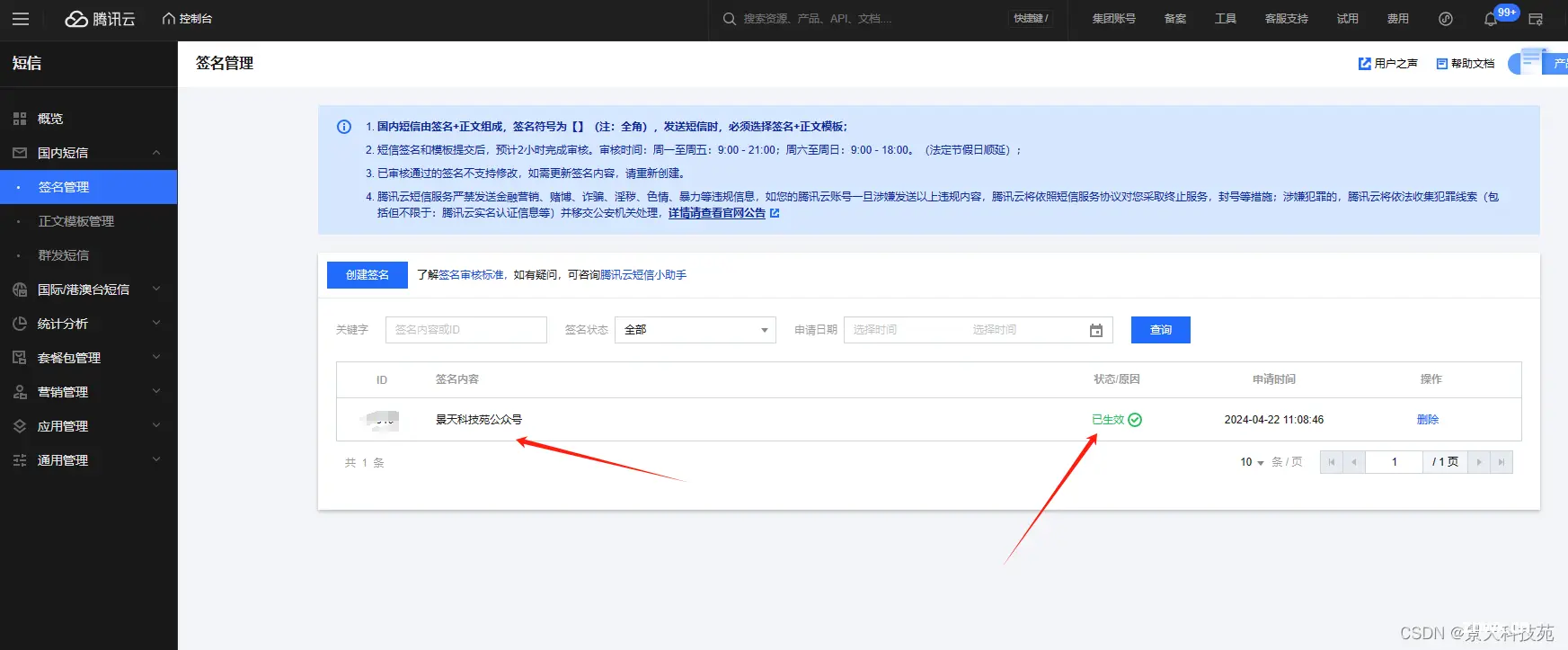This screenshot has width=1568, height=650.
Task: Click the 概览 grid icon
Action: [20, 119]
